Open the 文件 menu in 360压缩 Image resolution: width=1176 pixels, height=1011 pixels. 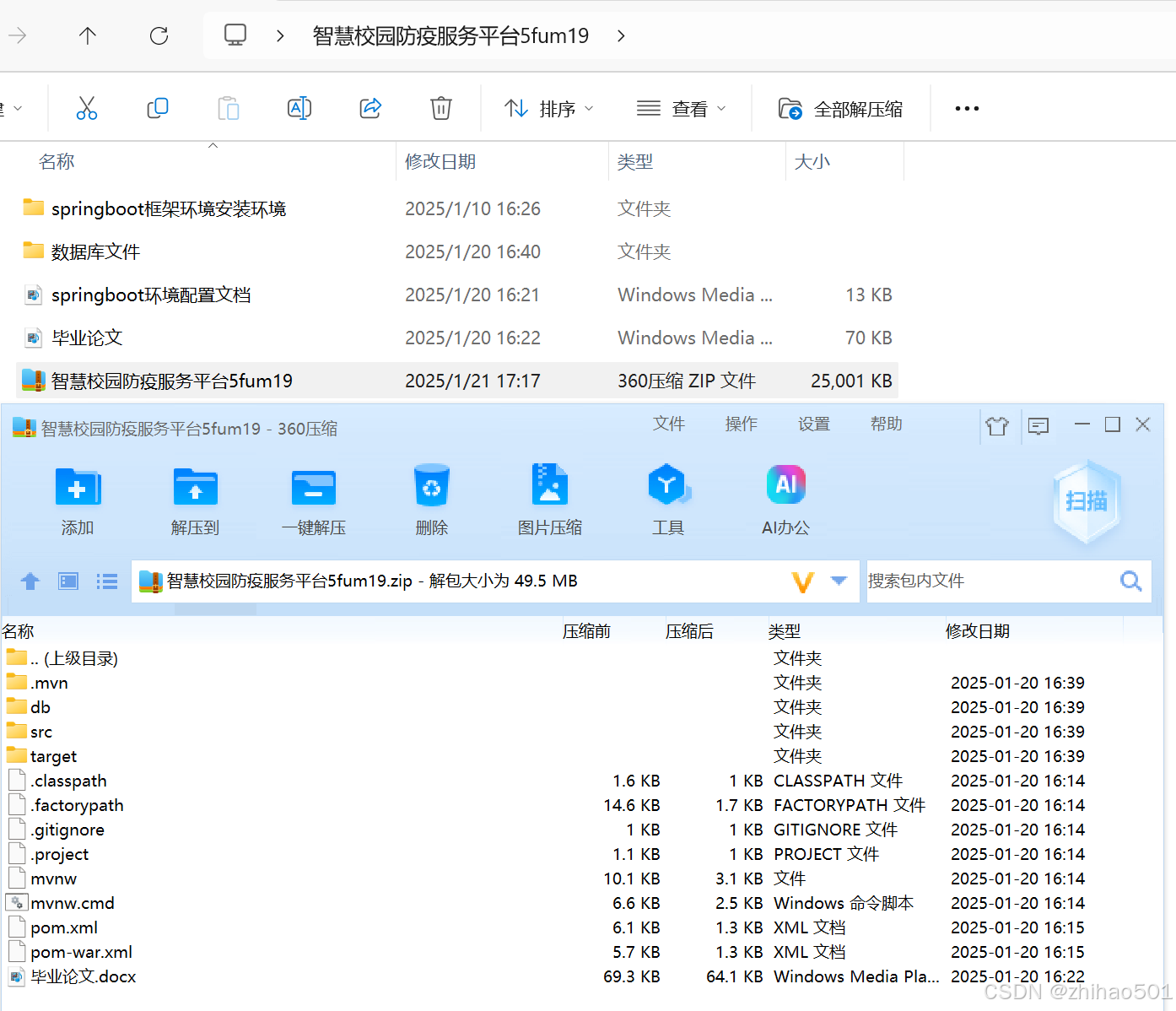pos(669,424)
